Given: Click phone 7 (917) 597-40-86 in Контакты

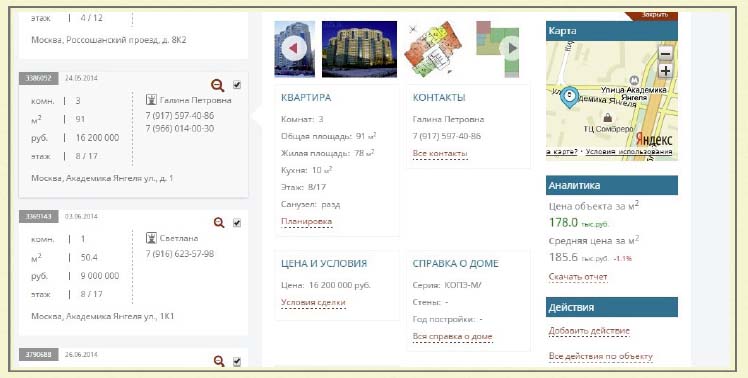Looking at the screenshot, I should click(x=447, y=136).
